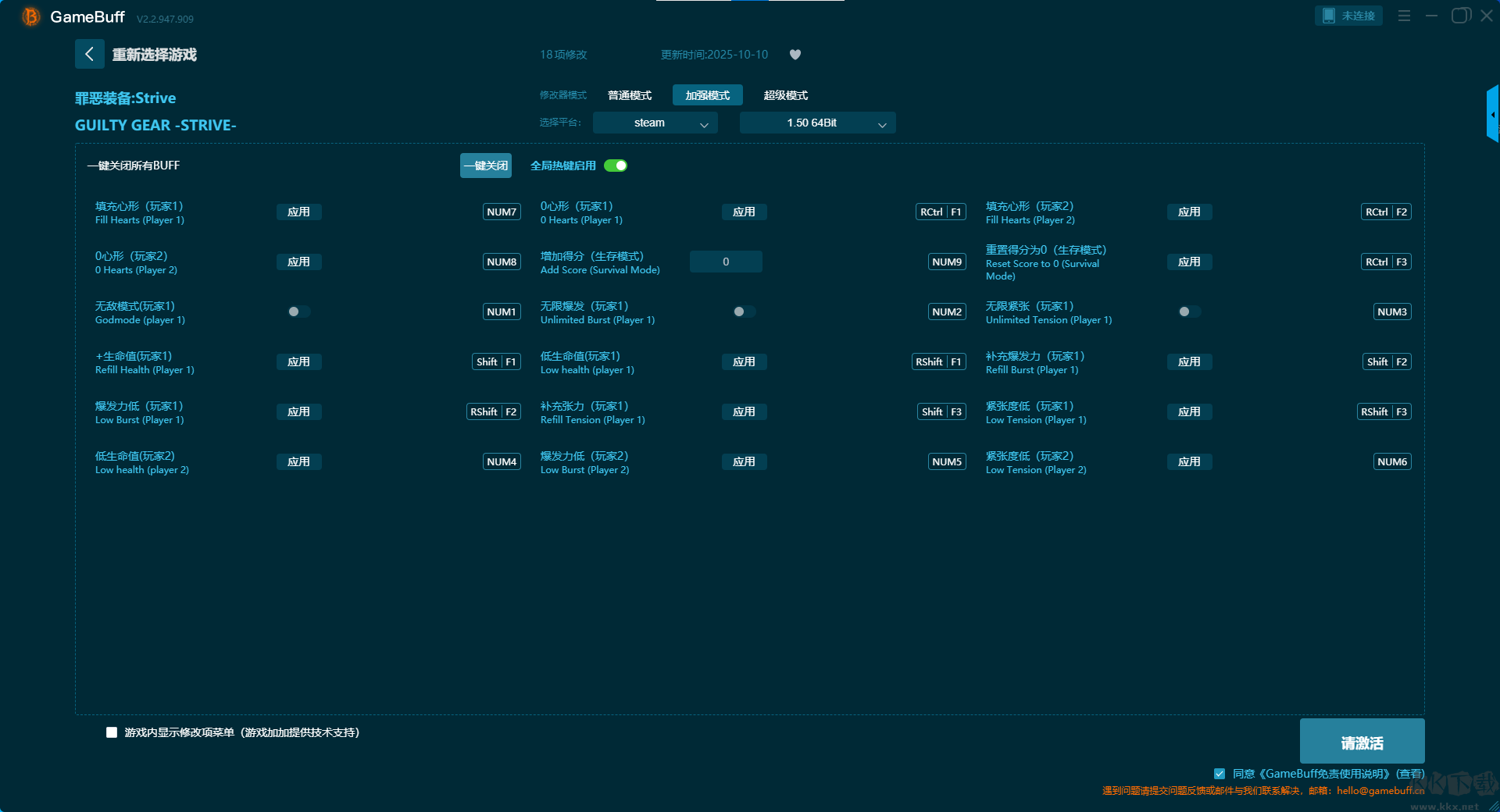Click the version number V2.2.947.909
This screenshot has width=1500, height=812.
(x=165, y=19)
